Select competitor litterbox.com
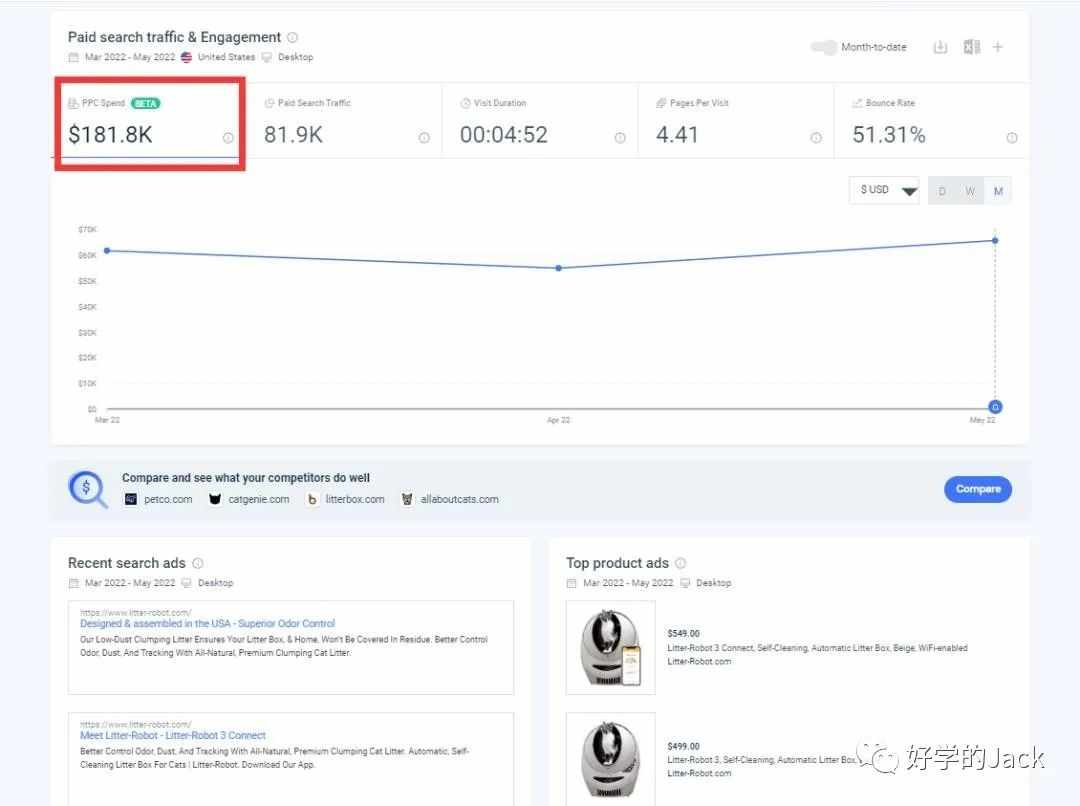This screenshot has width=1080, height=806. click(355, 499)
